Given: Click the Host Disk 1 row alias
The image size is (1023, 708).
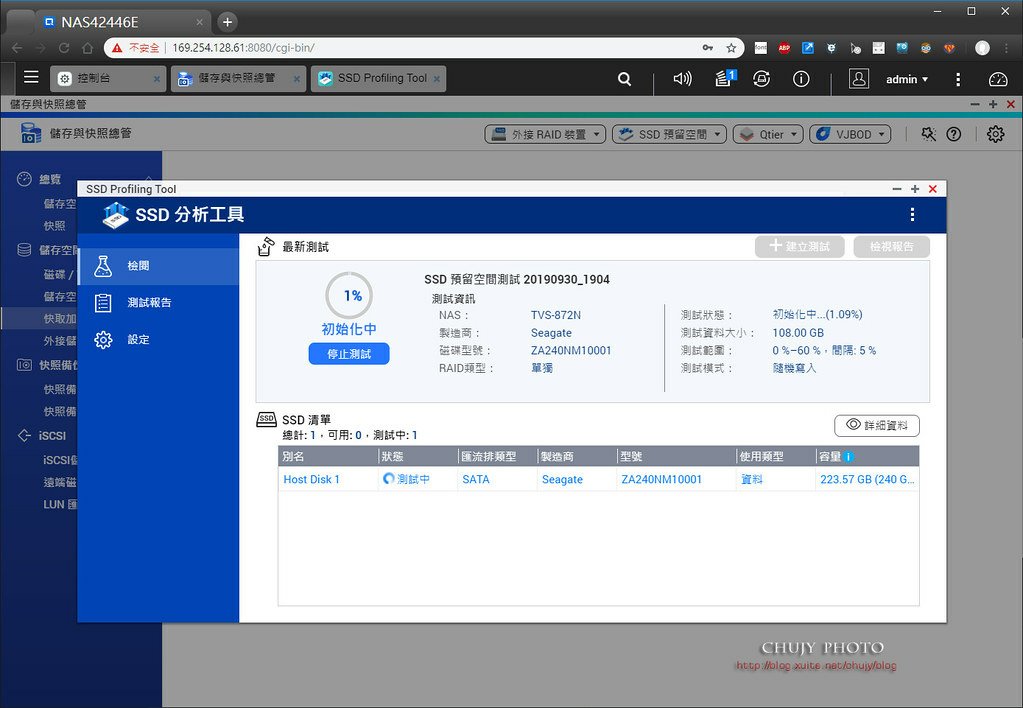Looking at the screenshot, I should click(x=311, y=479).
